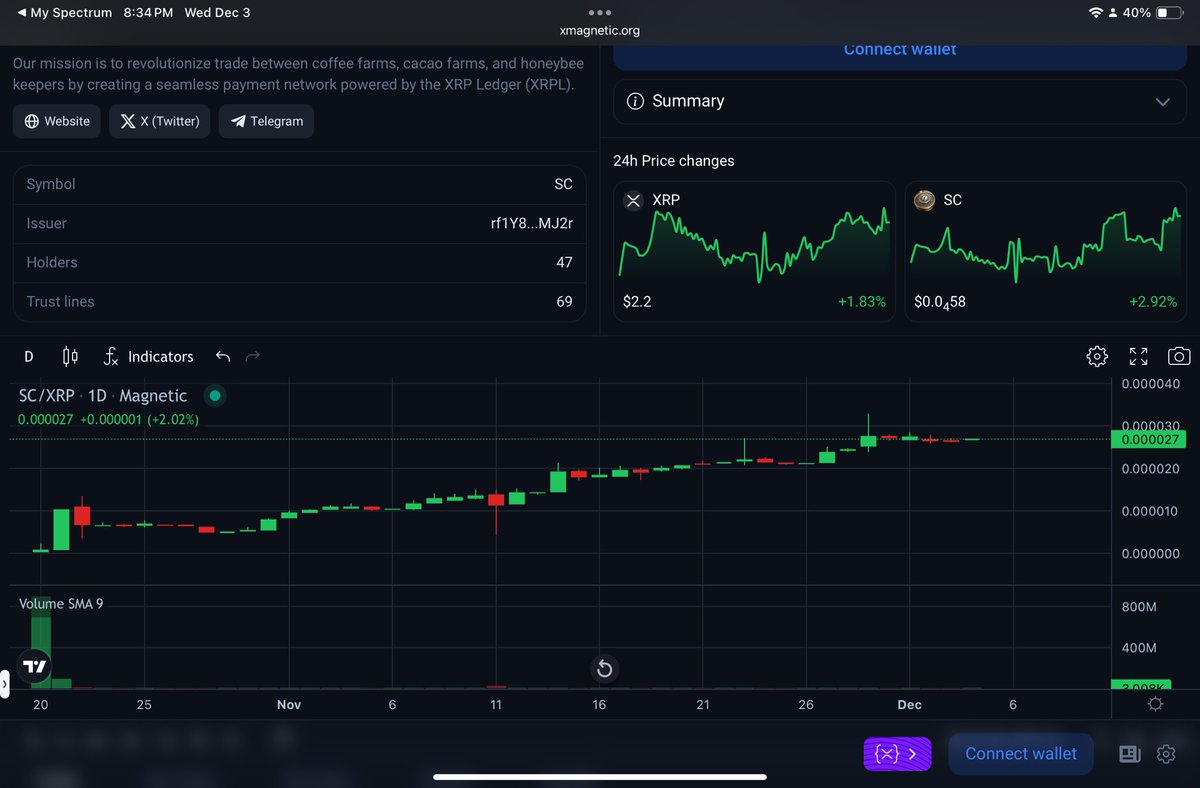
Task: Enter chart fullscreen mode
Action: [x=1138, y=356]
